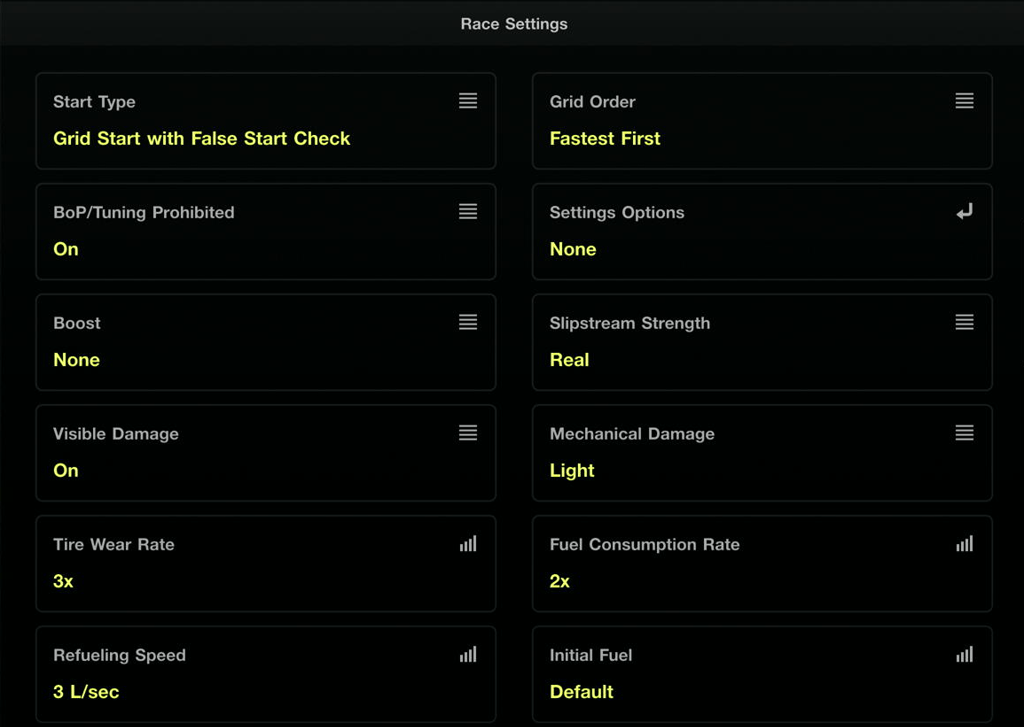Image resolution: width=1024 pixels, height=727 pixels.
Task: Click the list icon beside Mechanical Damage
Action: [x=964, y=433]
